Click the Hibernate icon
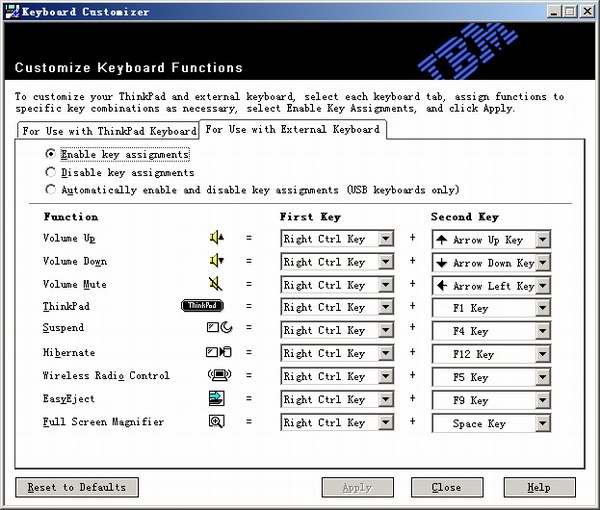Viewport: 600px width, 510px height. coord(218,353)
